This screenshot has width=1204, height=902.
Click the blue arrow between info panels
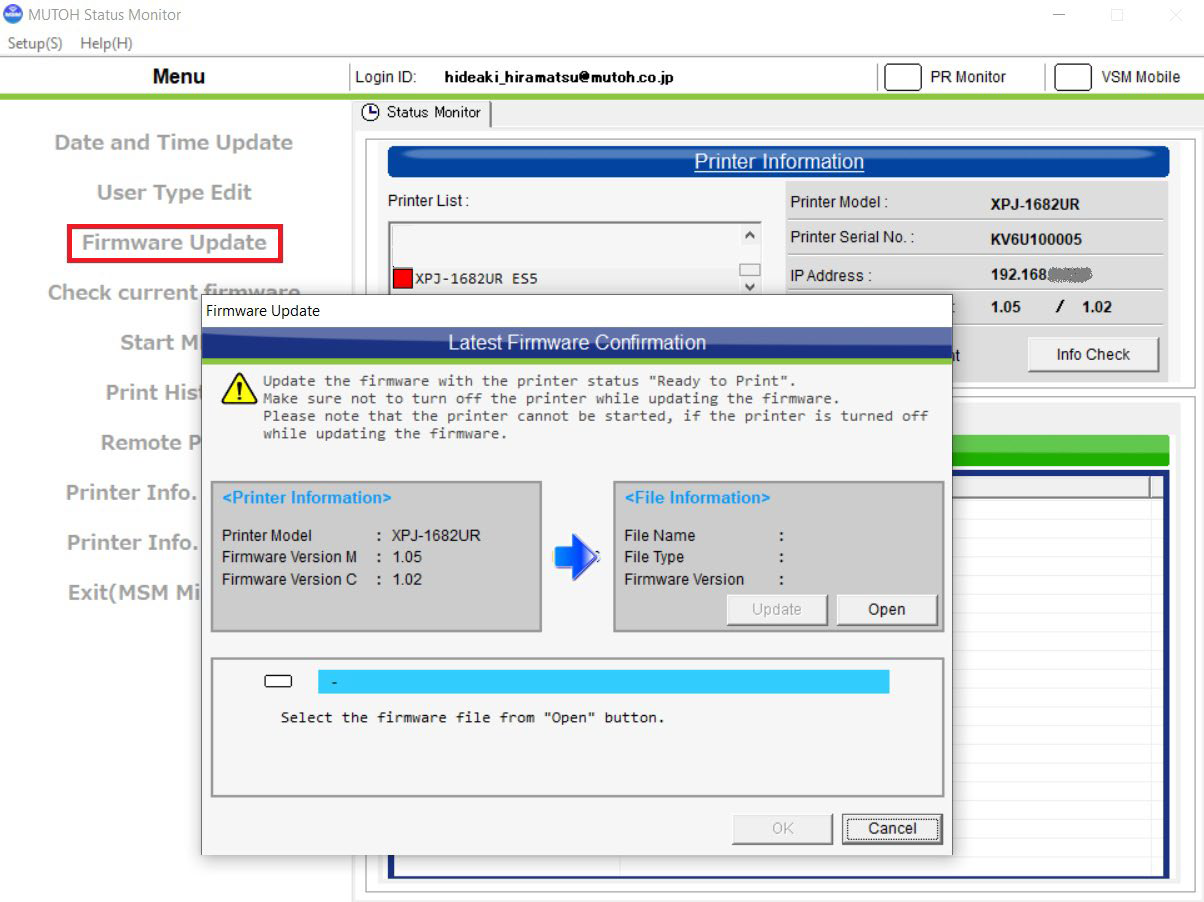point(576,557)
